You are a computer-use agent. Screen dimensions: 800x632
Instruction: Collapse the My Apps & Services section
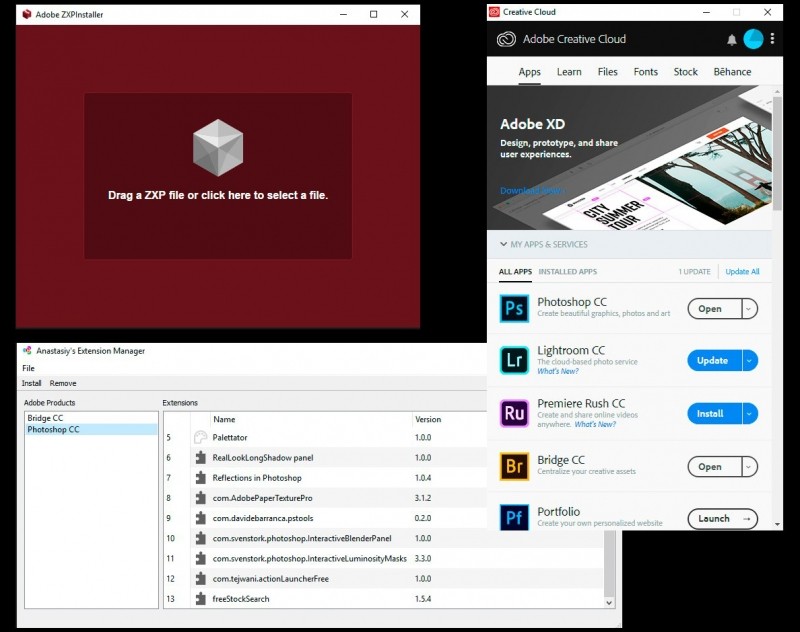click(504, 244)
